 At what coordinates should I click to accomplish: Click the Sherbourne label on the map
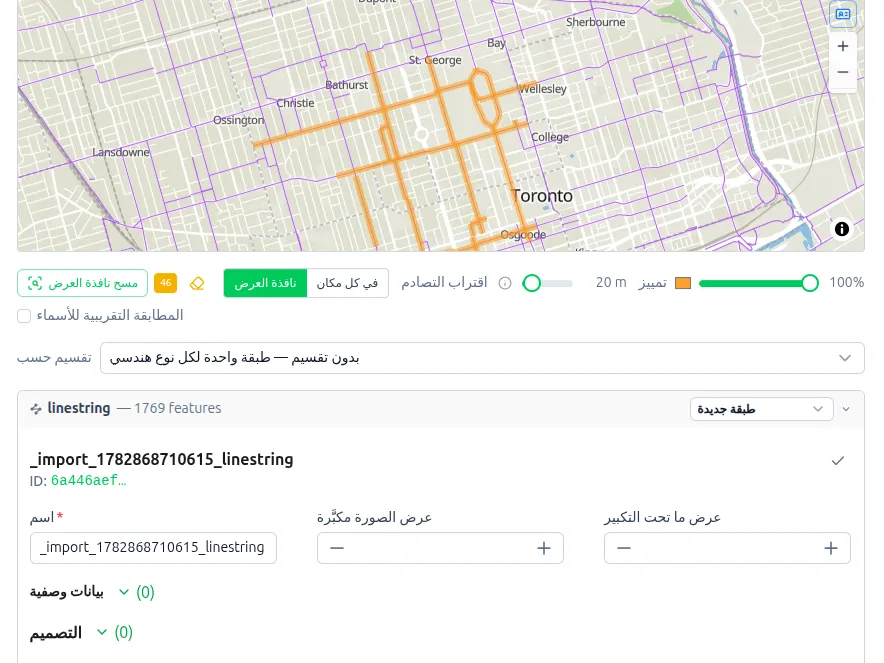click(x=595, y=23)
